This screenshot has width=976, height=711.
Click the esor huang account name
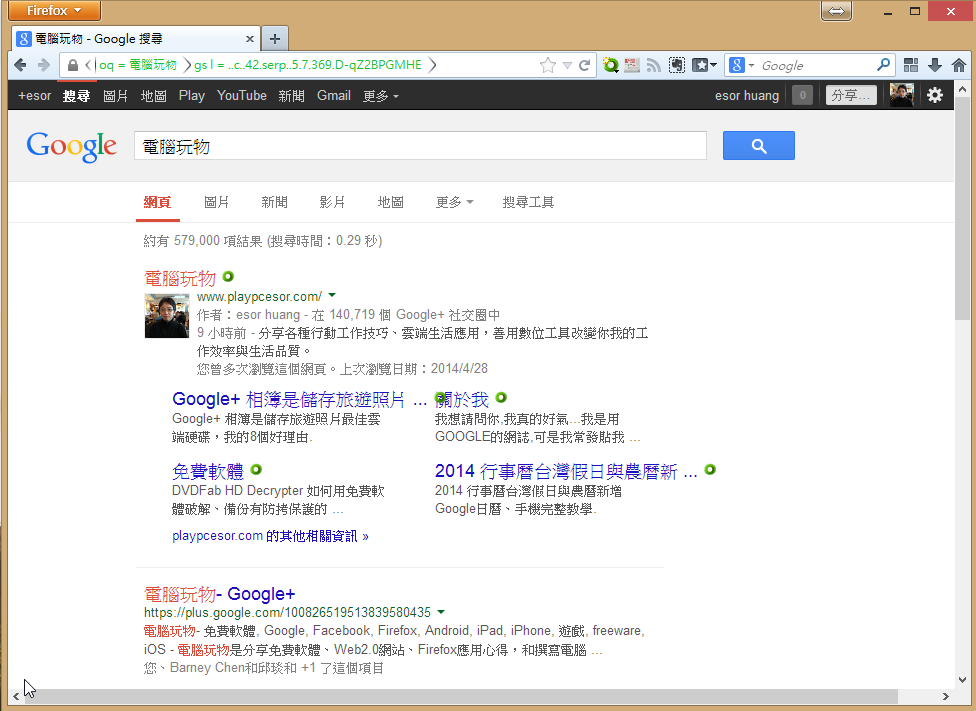(x=747, y=95)
